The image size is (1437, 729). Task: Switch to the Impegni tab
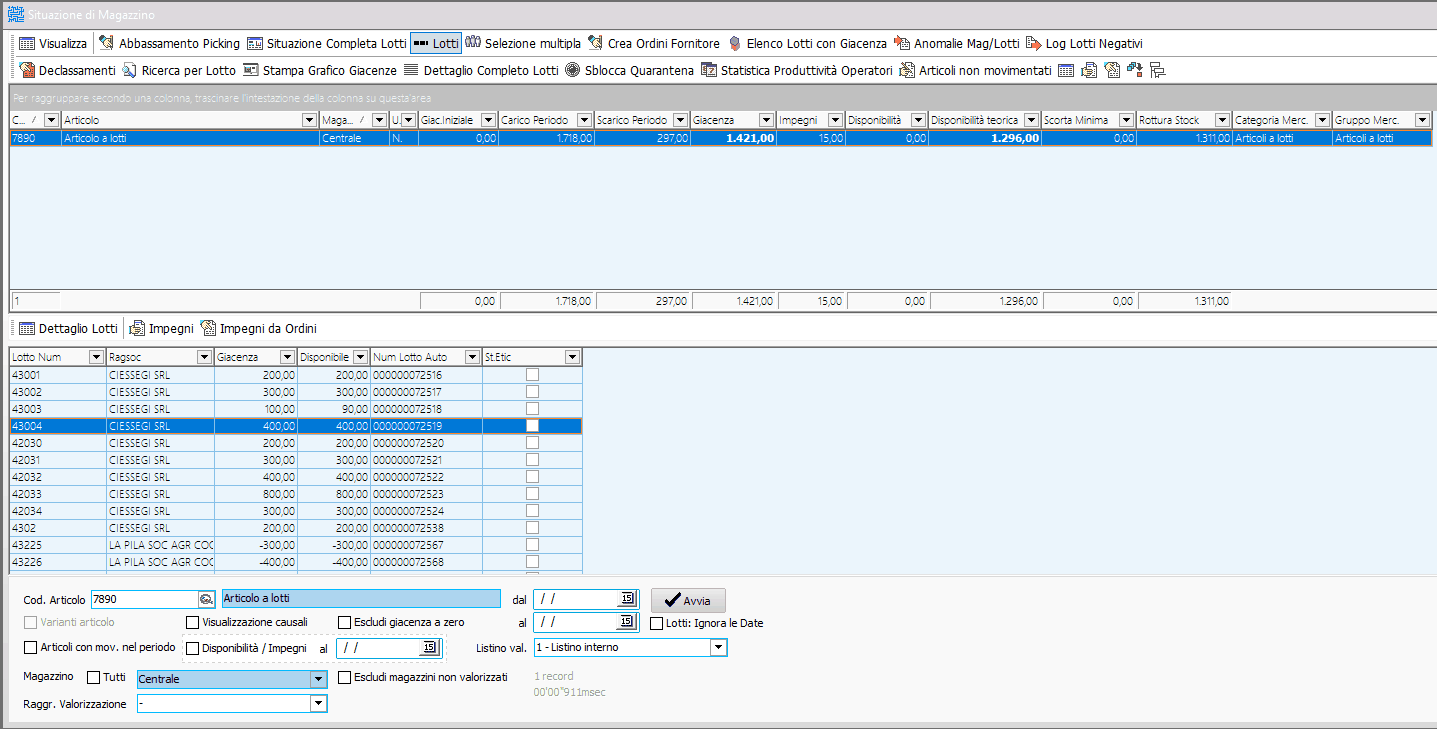161,328
